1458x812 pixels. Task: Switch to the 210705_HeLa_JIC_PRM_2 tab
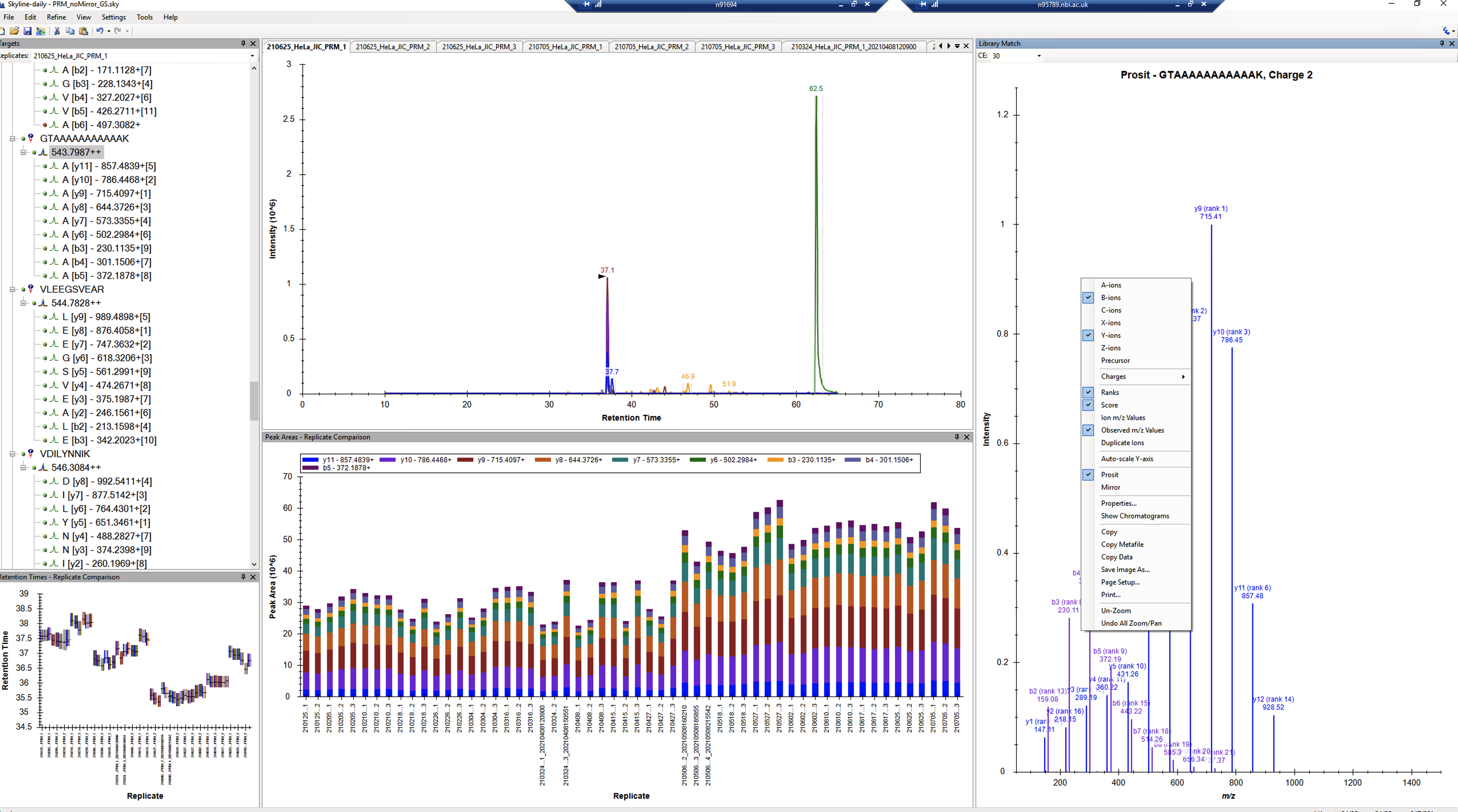[652, 47]
